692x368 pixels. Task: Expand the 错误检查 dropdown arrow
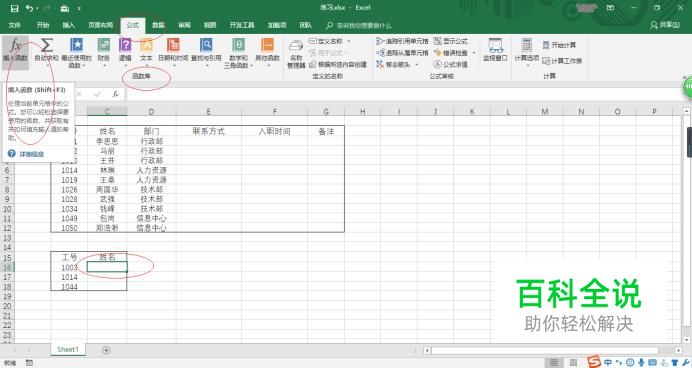(x=474, y=53)
